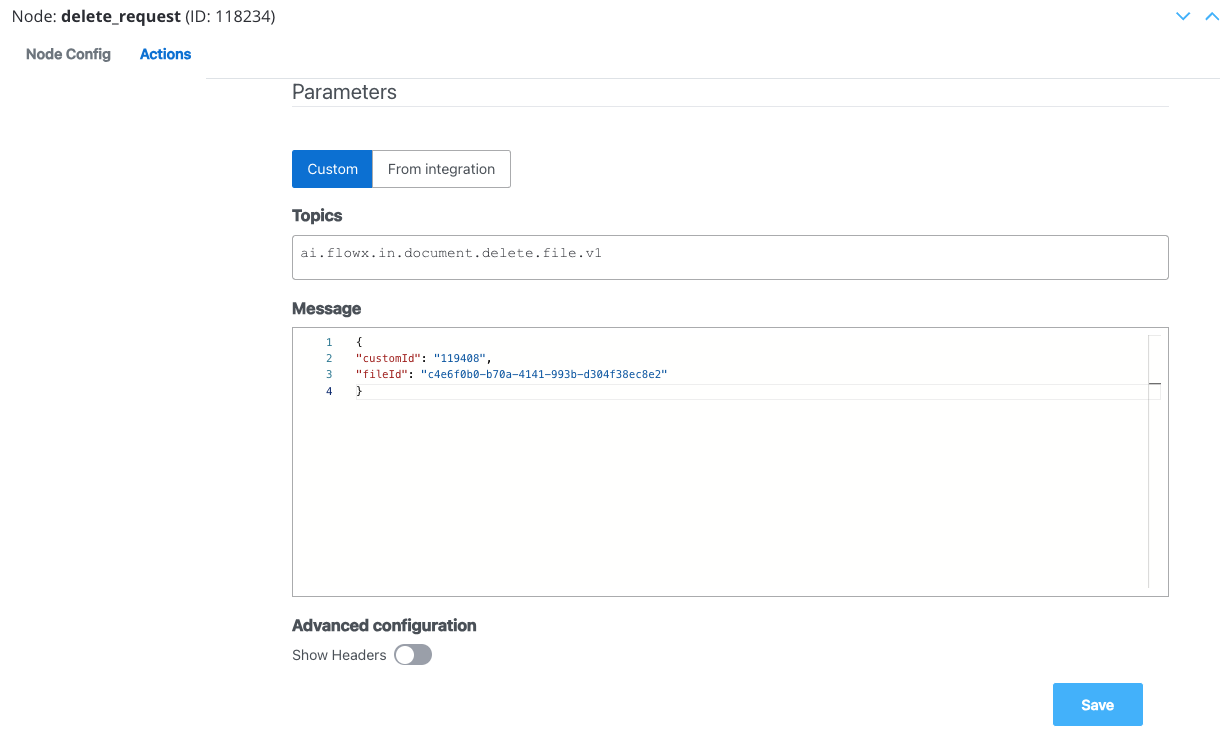
Task: Click the down chevron next to node header
Action: click(x=1184, y=16)
